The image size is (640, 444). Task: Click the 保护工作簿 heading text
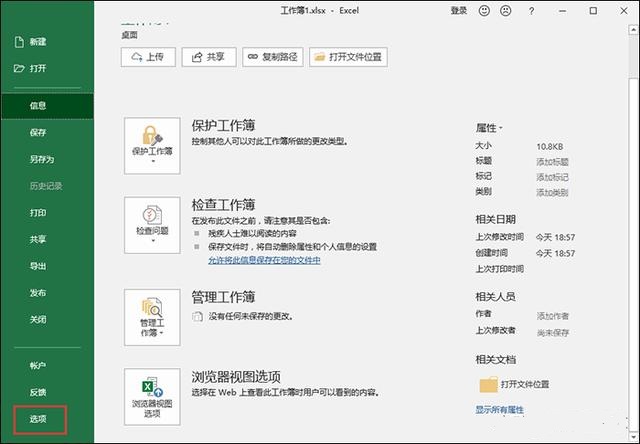[223, 125]
